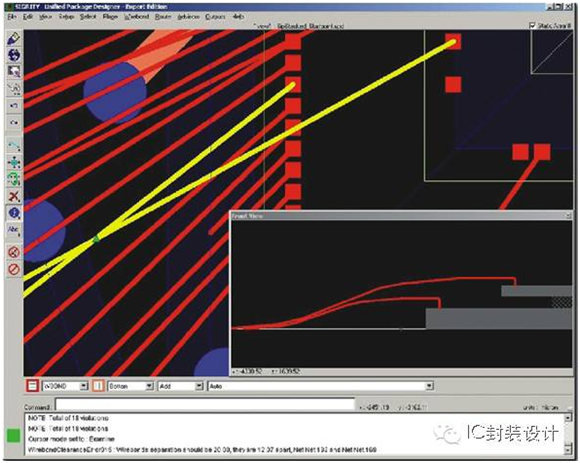Click the orange vertical layer swatch
The width and height of the screenshot is (580, 463).
click(x=98, y=386)
